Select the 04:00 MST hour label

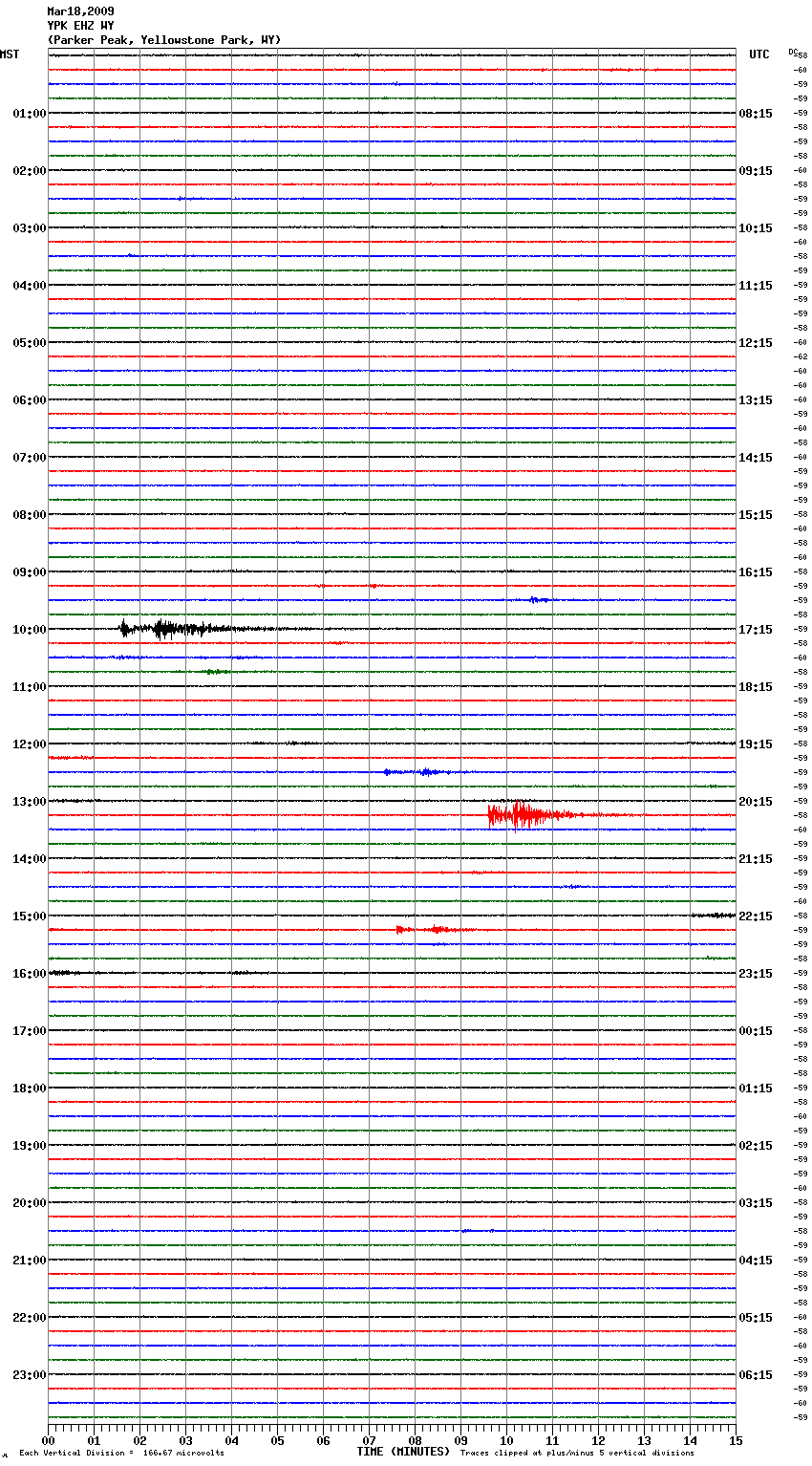tap(29, 286)
